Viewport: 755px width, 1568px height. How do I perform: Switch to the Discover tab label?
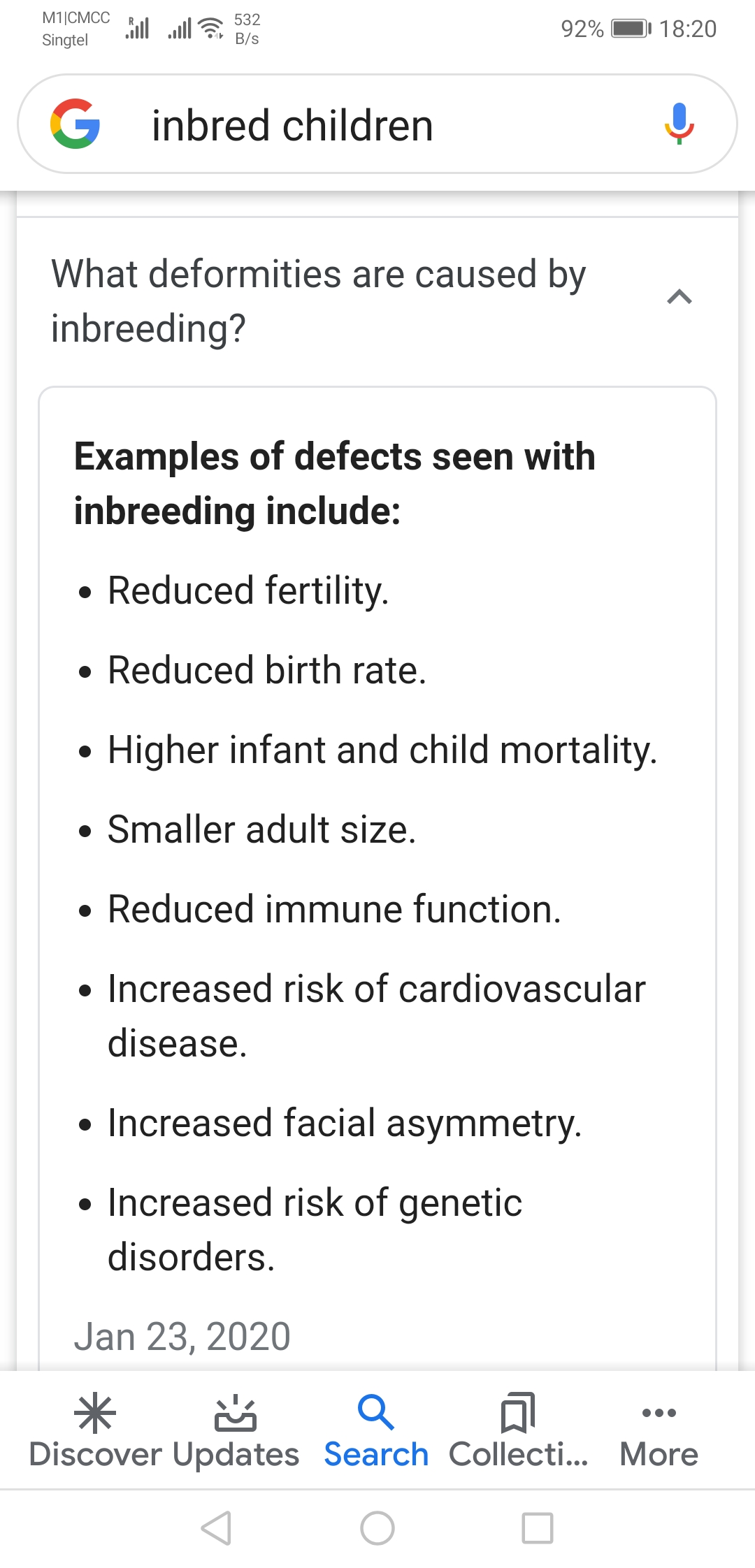tap(95, 1455)
